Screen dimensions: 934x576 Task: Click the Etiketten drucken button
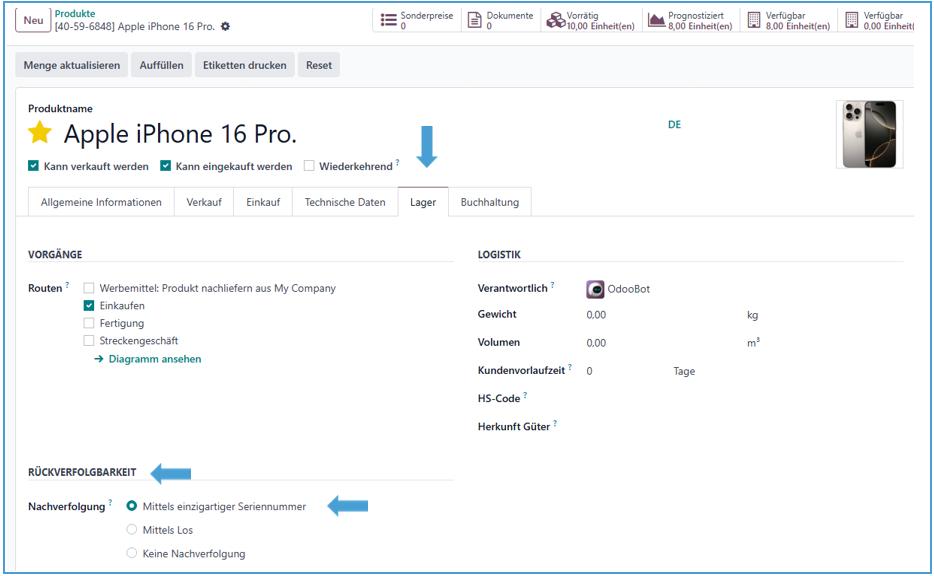pyautogui.click(x=245, y=65)
